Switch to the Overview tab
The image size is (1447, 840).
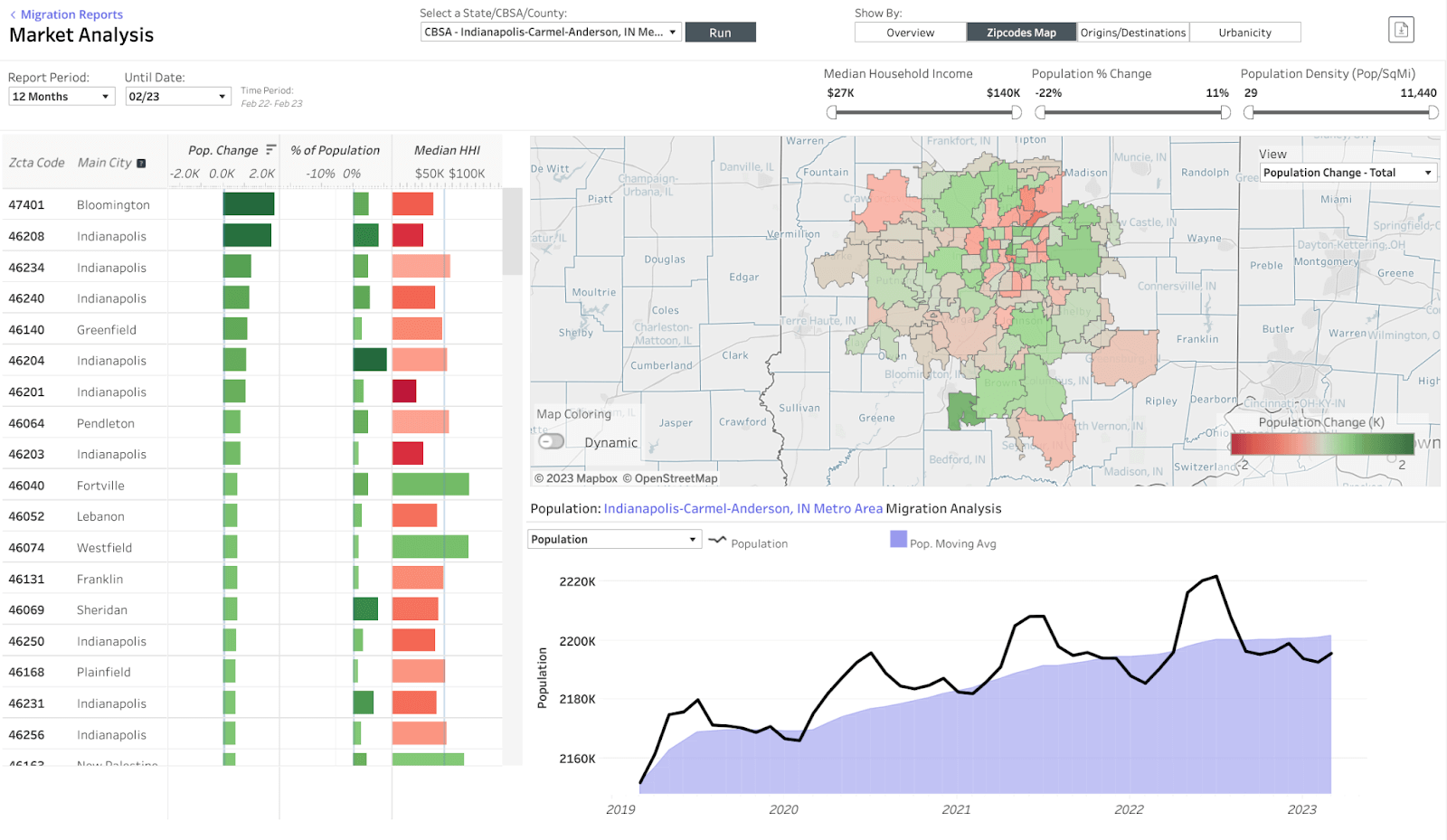(x=909, y=31)
